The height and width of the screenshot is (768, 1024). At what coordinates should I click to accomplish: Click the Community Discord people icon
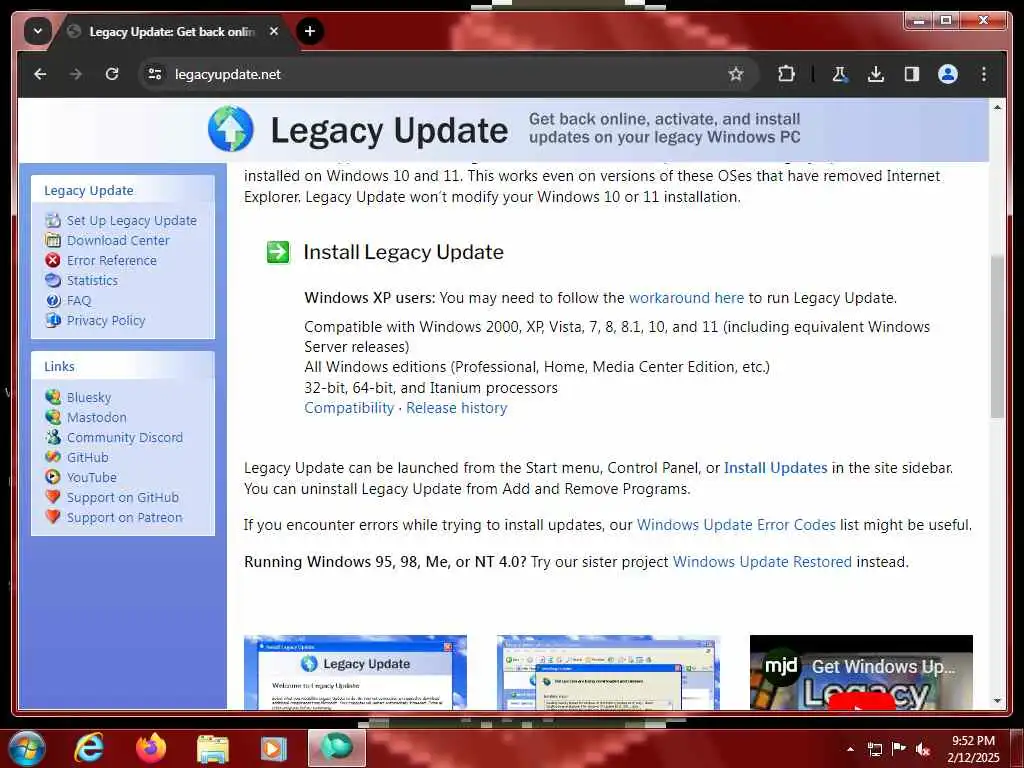pyautogui.click(x=53, y=437)
